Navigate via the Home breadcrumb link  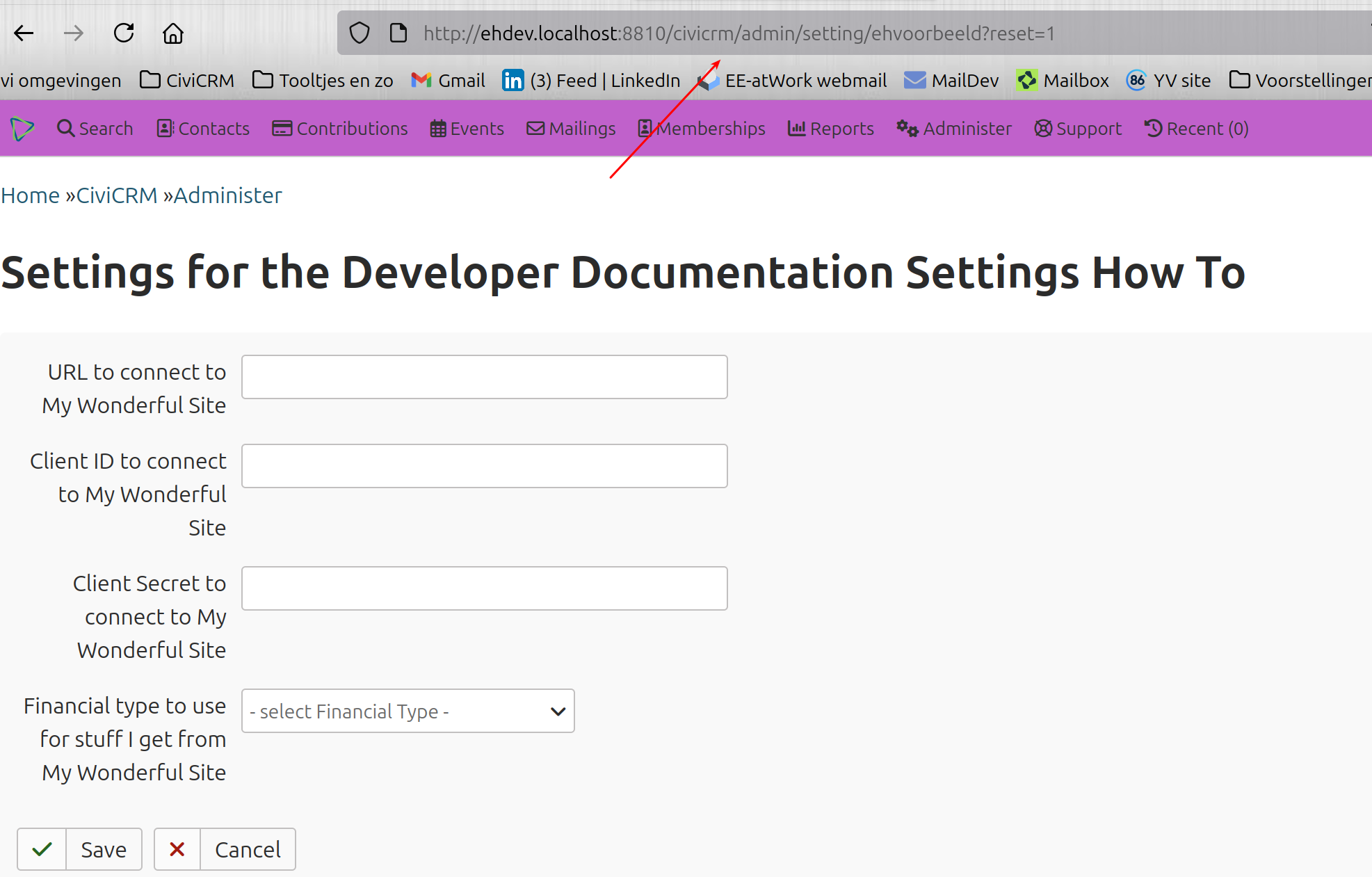pos(30,195)
